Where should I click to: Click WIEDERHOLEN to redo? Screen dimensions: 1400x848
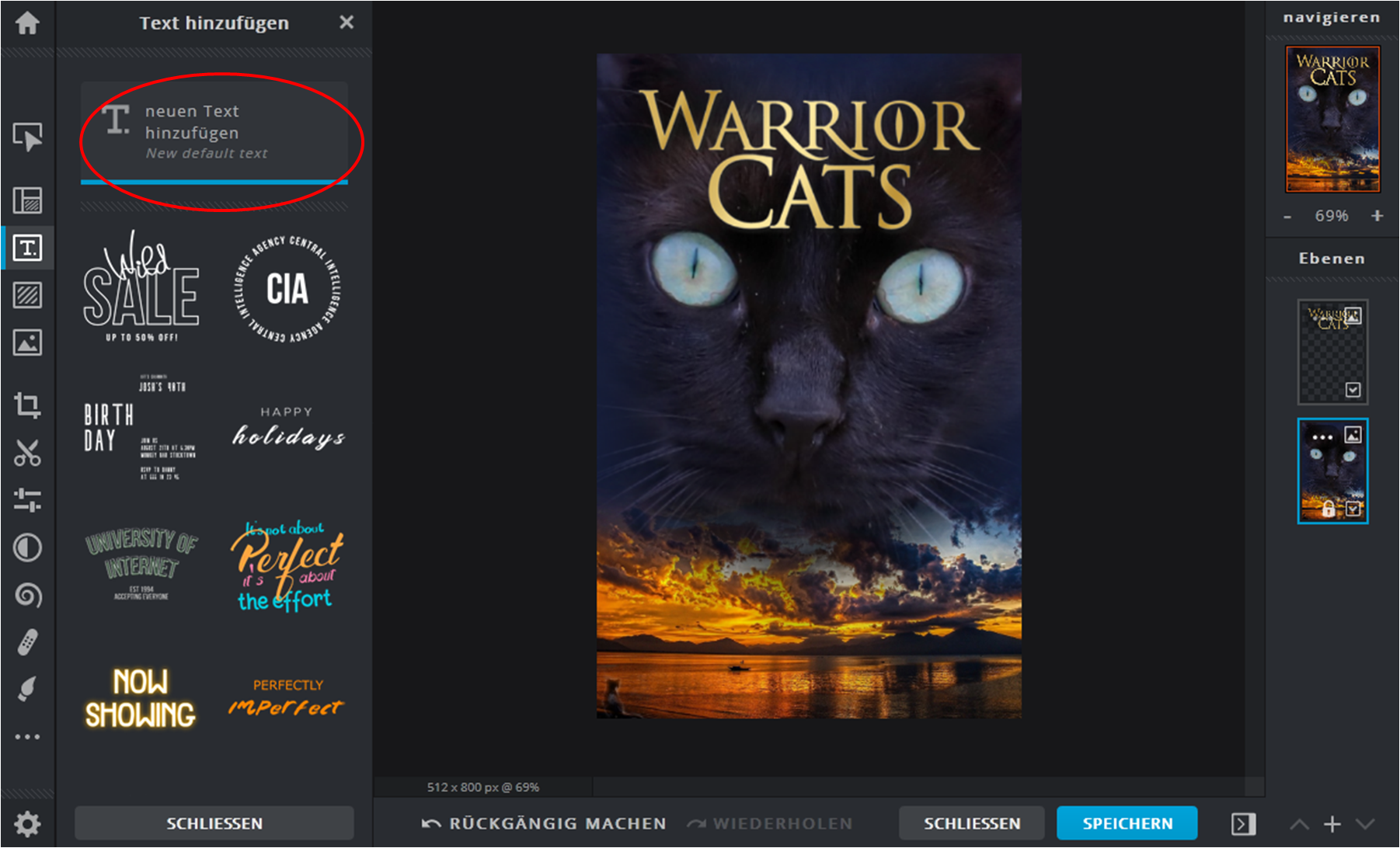pos(770,823)
